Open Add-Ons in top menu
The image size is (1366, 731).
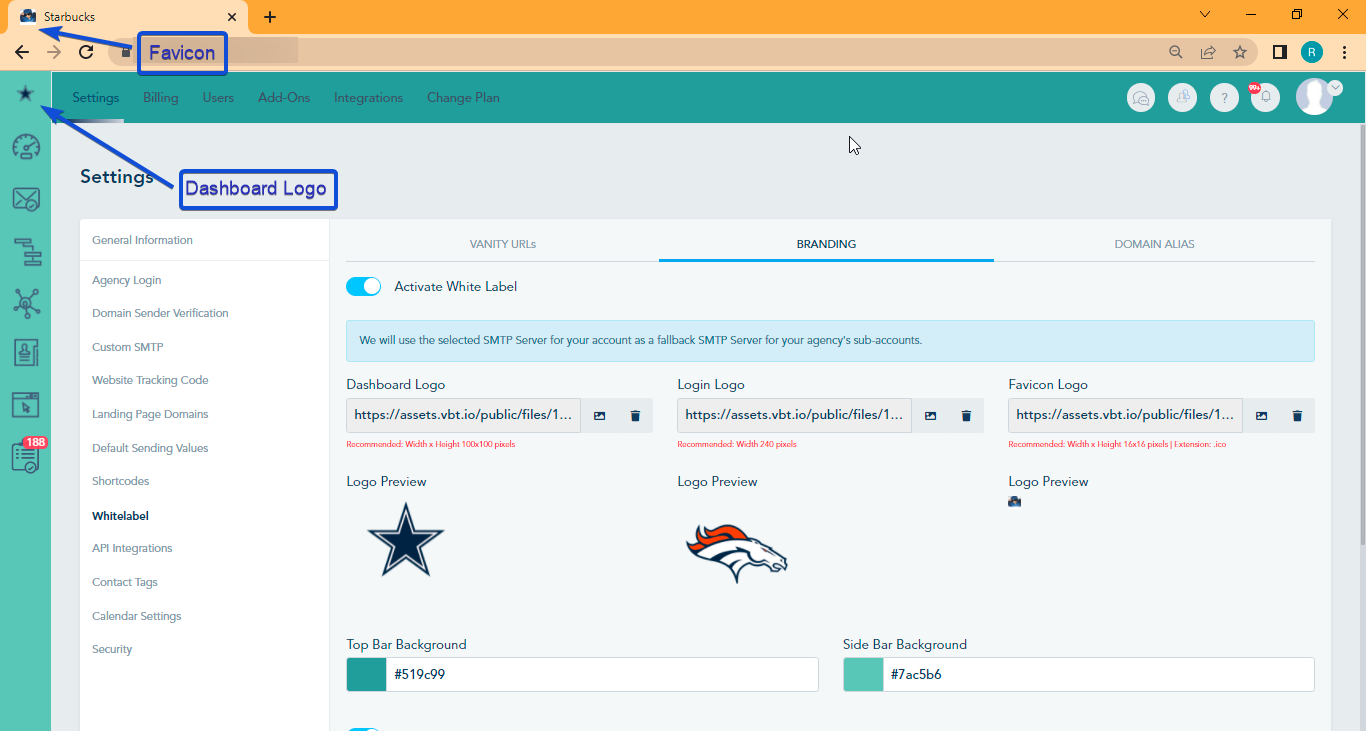coord(284,98)
